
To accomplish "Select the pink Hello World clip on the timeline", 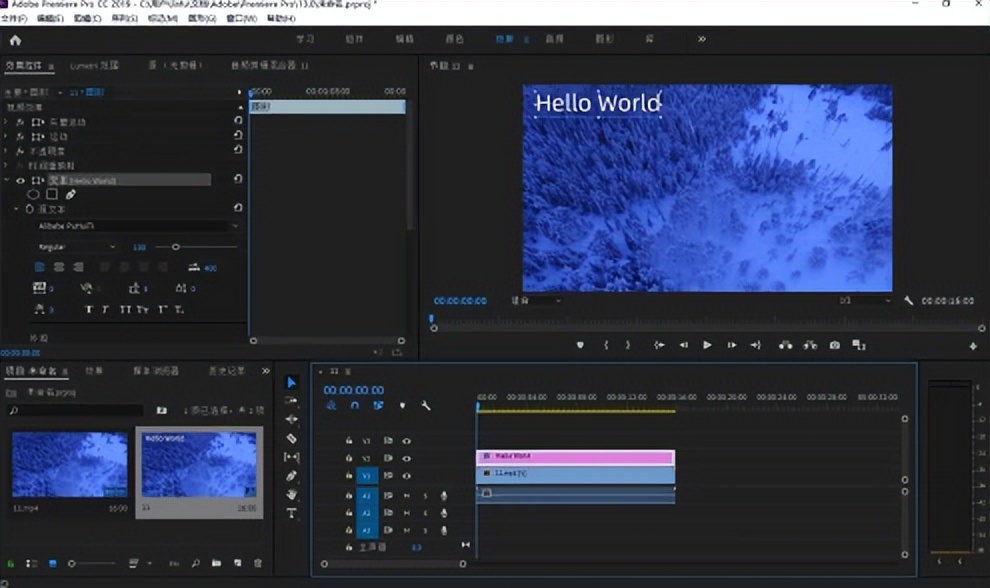I will pos(575,457).
